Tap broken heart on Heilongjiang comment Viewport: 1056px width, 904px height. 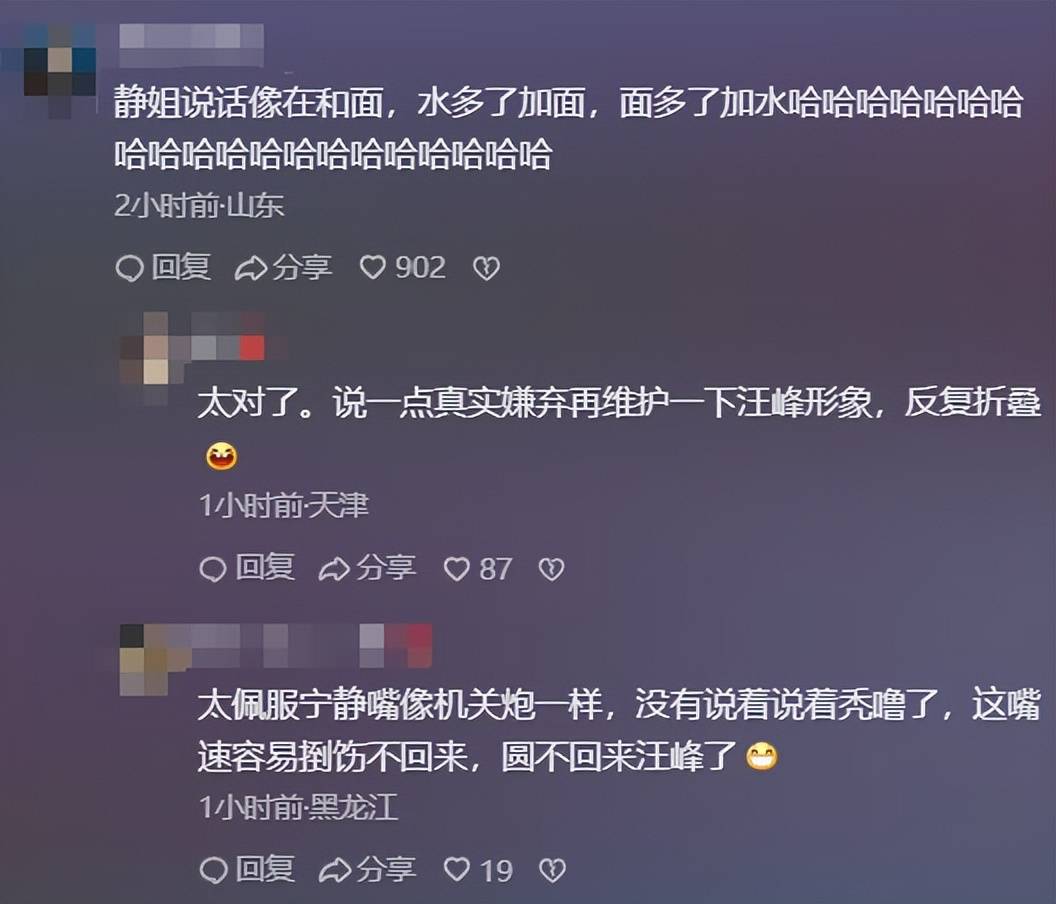[x=552, y=870]
